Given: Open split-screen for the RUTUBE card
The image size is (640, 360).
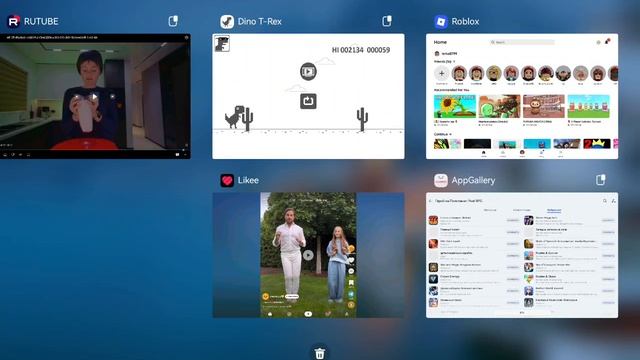Looking at the screenshot, I should click(x=173, y=21).
